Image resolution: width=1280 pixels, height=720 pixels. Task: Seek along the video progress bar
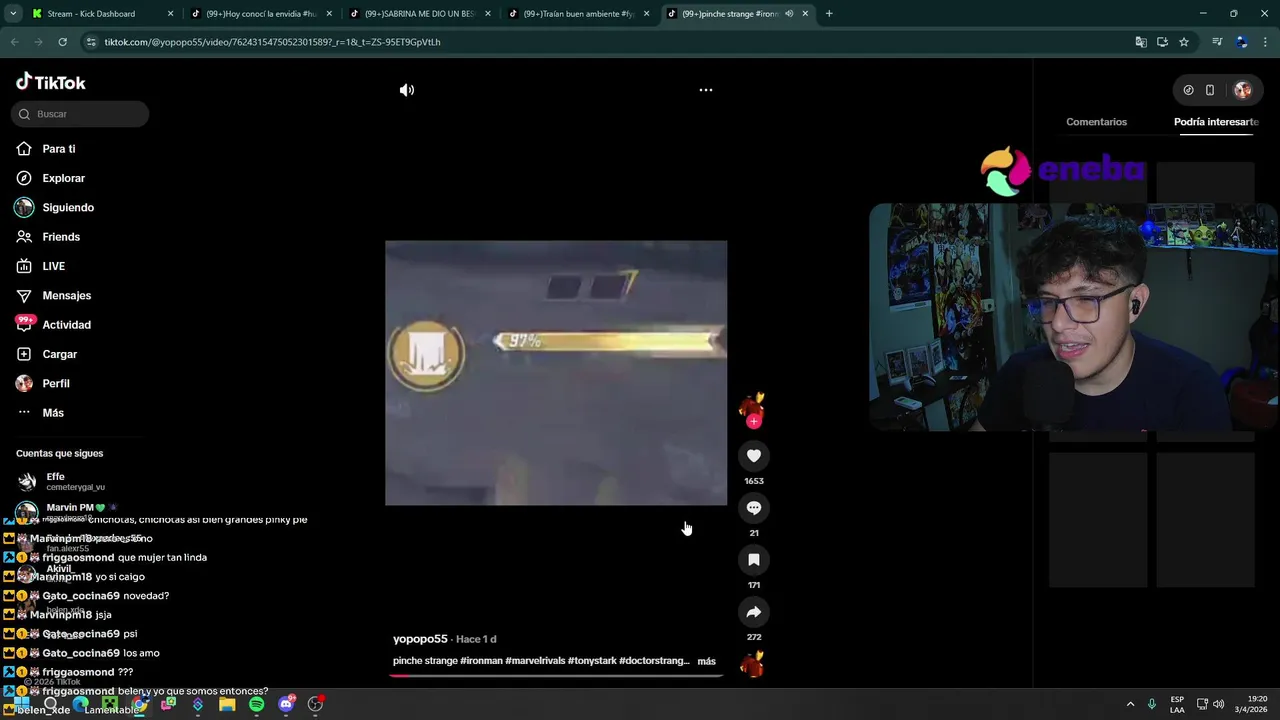(556, 675)
